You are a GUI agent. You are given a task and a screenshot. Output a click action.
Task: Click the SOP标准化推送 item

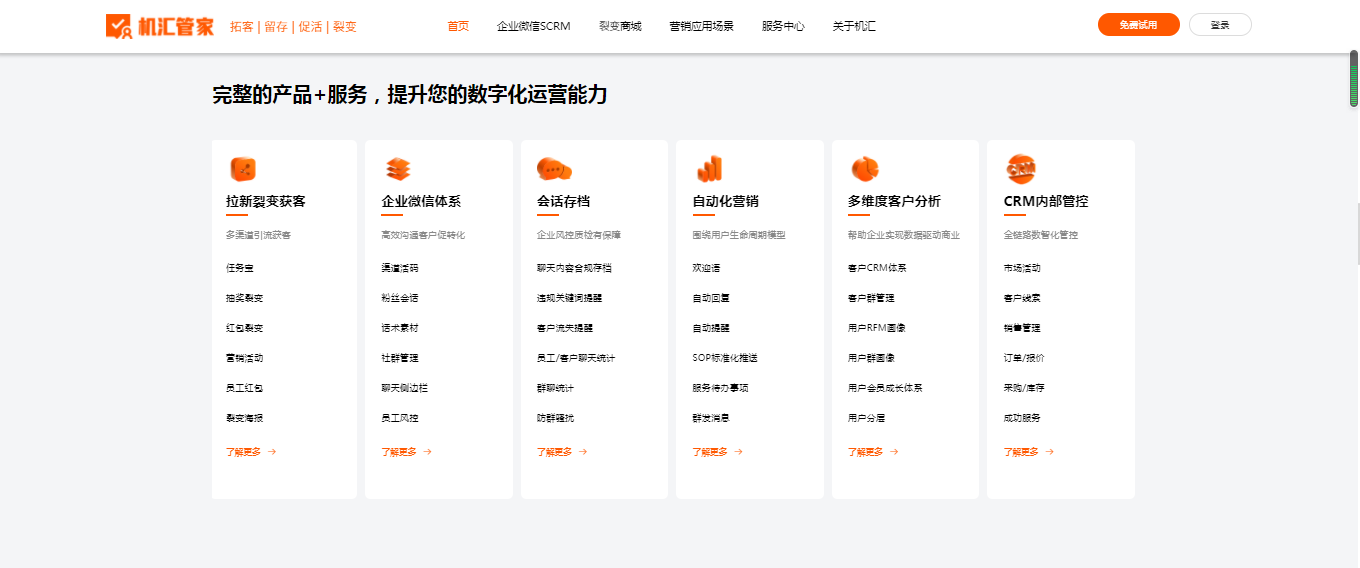[725, 358]
